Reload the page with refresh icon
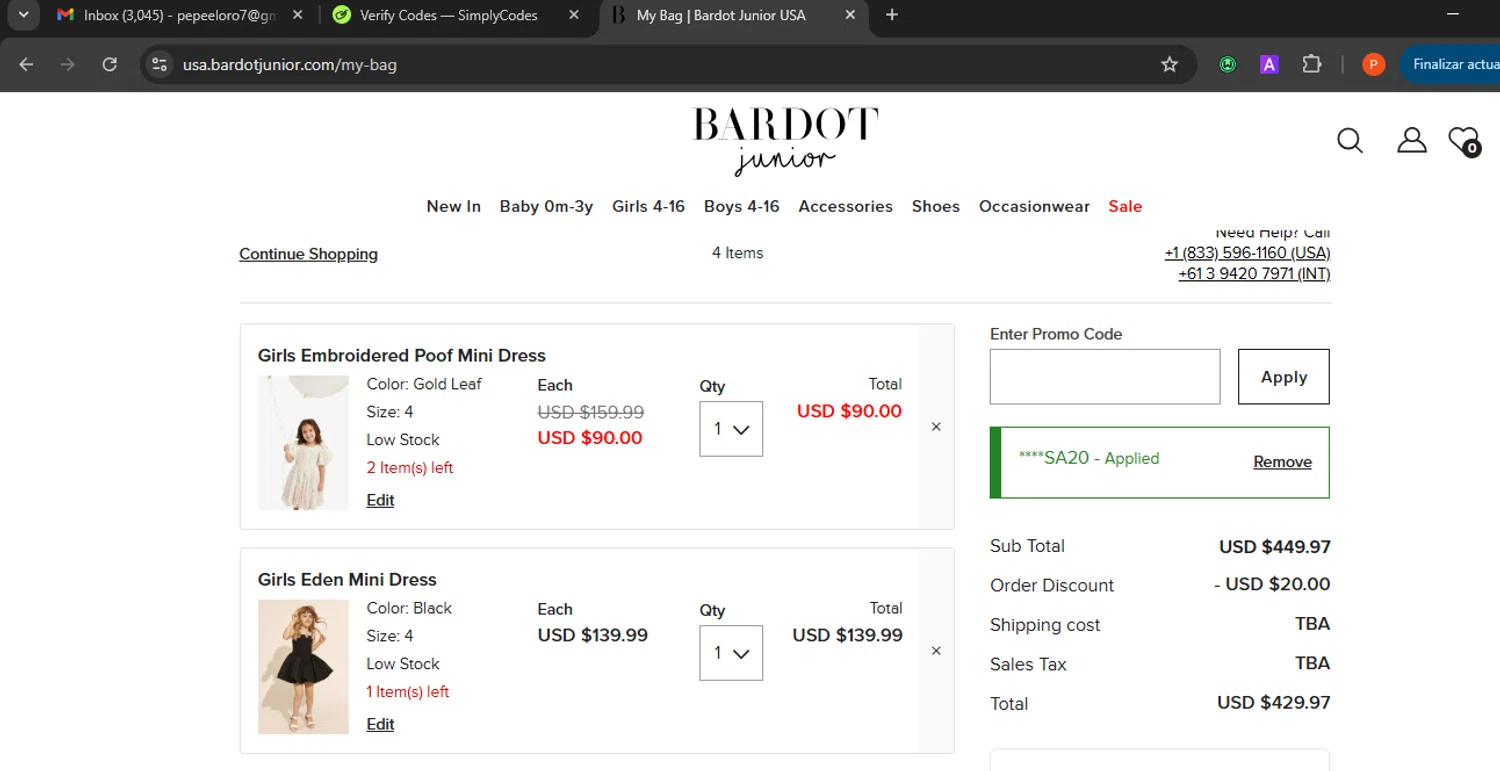This screenshot has width=1500, height=771. 110,65
